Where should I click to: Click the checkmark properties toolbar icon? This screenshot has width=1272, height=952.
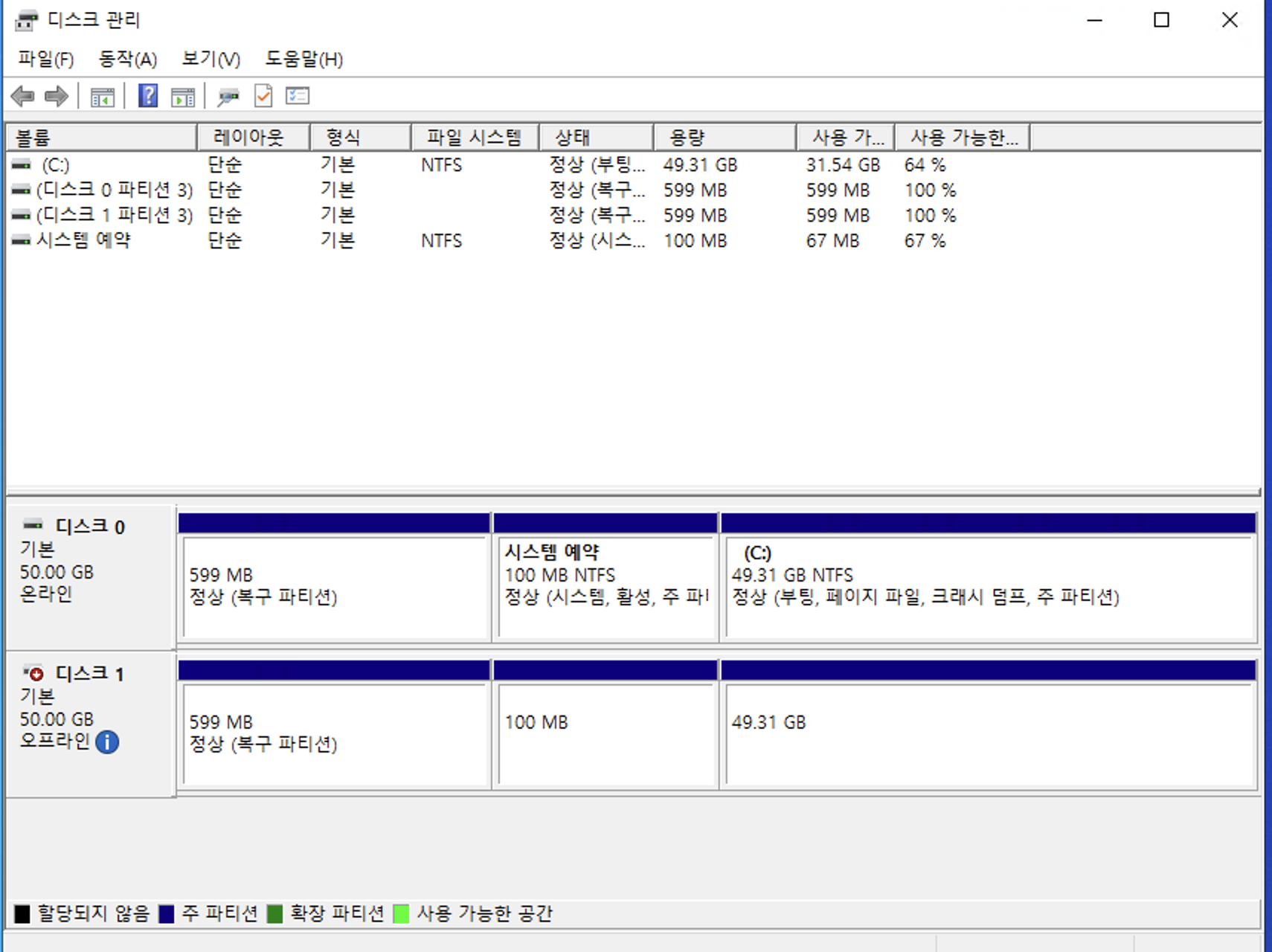[x=263, y=96]
